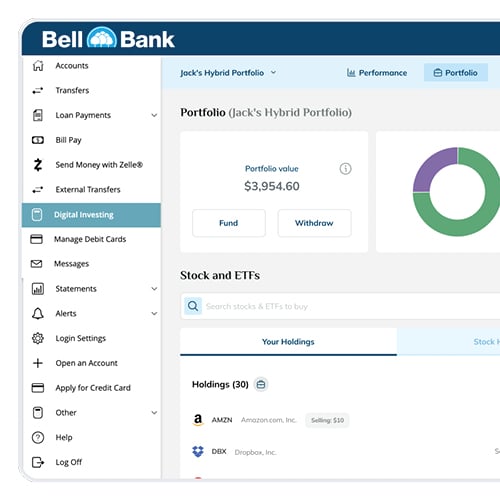Screen dimensions: 500x500
Task: Click the Manage Debit Cards card icon
Action: (36, 239)
